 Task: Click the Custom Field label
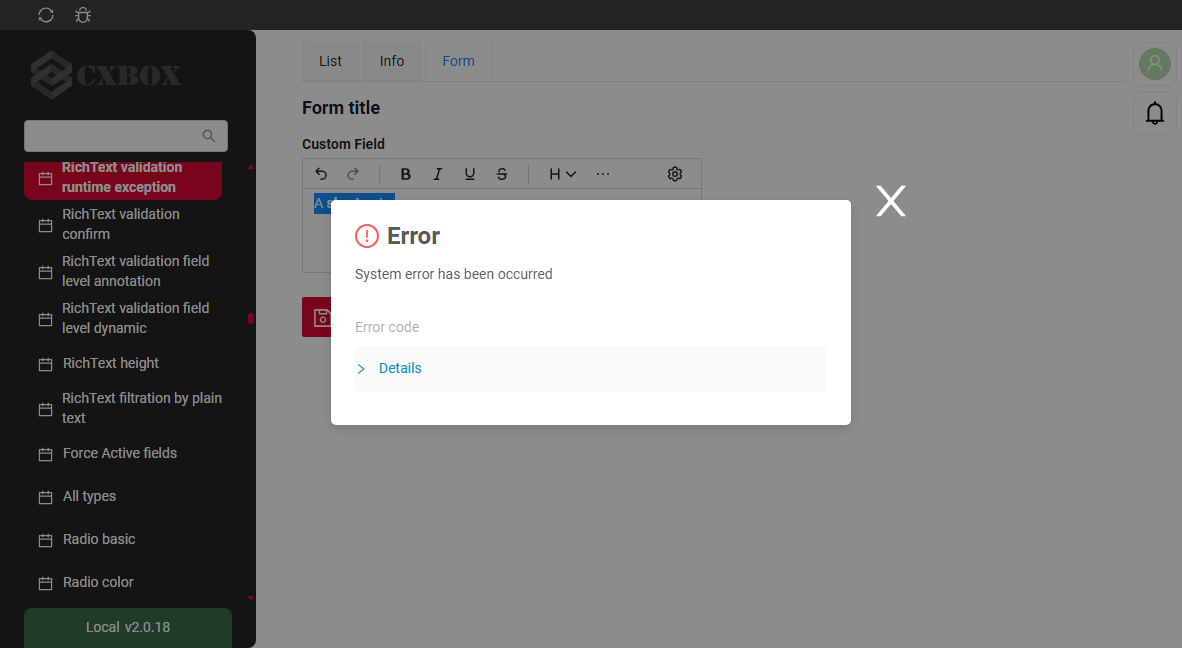[343, 144]
